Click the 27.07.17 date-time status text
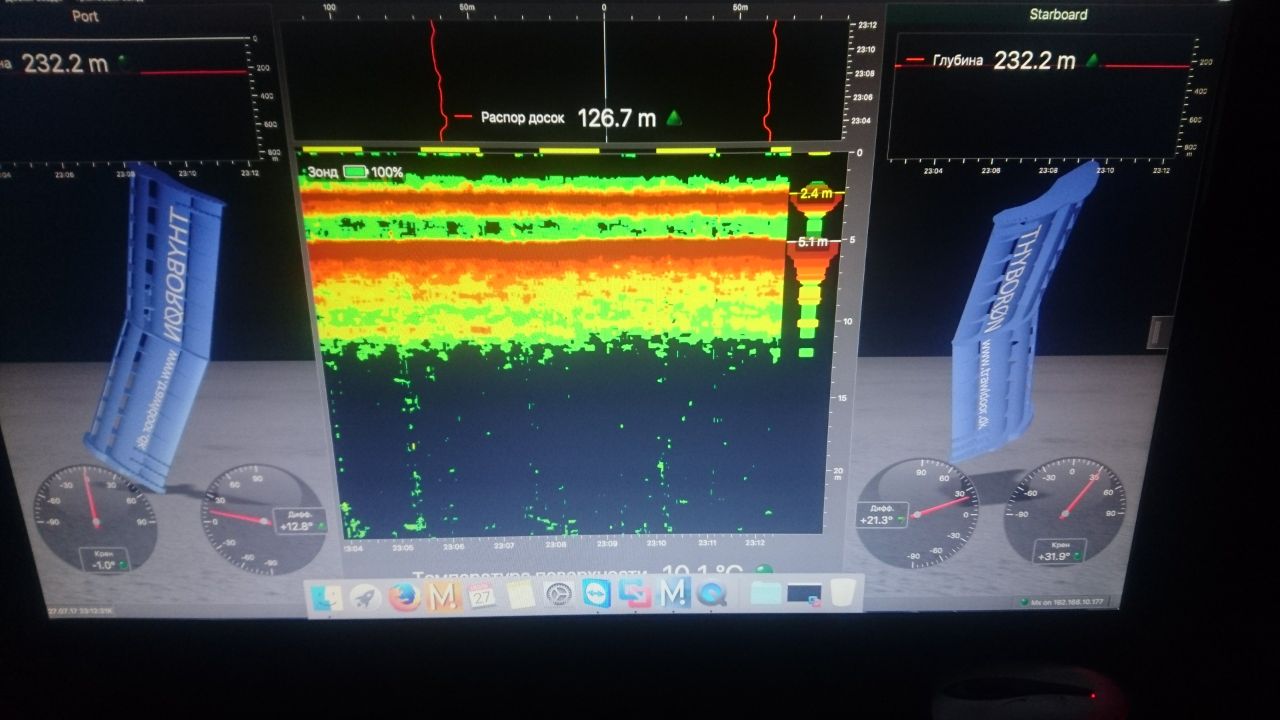The image size is (1280, 720). point(81,609)
